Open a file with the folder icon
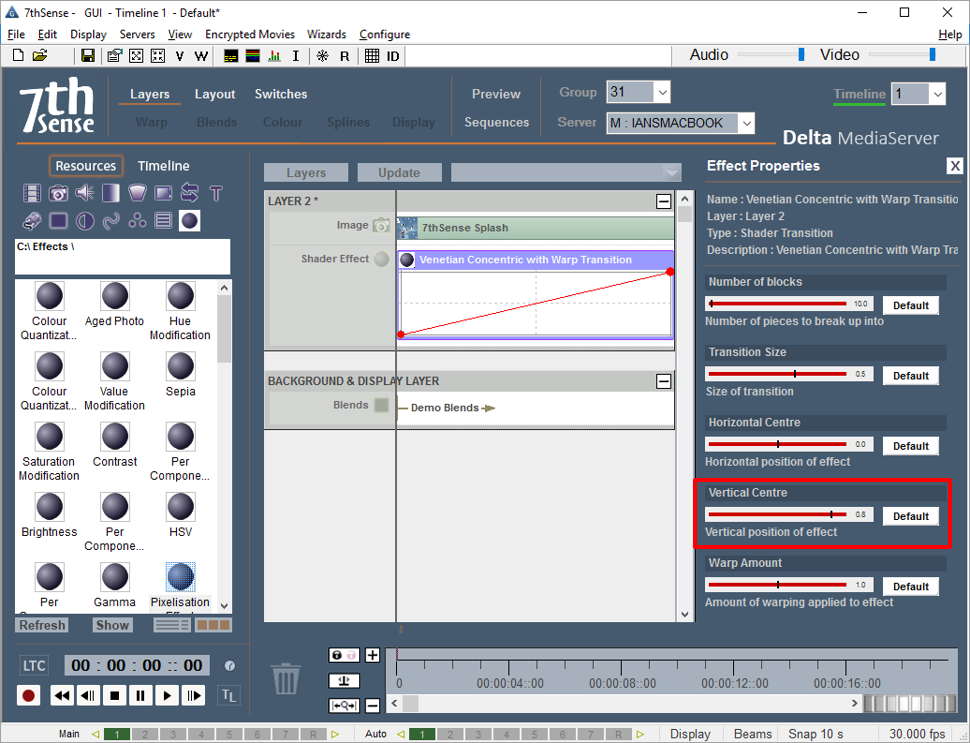 [40, 56]
